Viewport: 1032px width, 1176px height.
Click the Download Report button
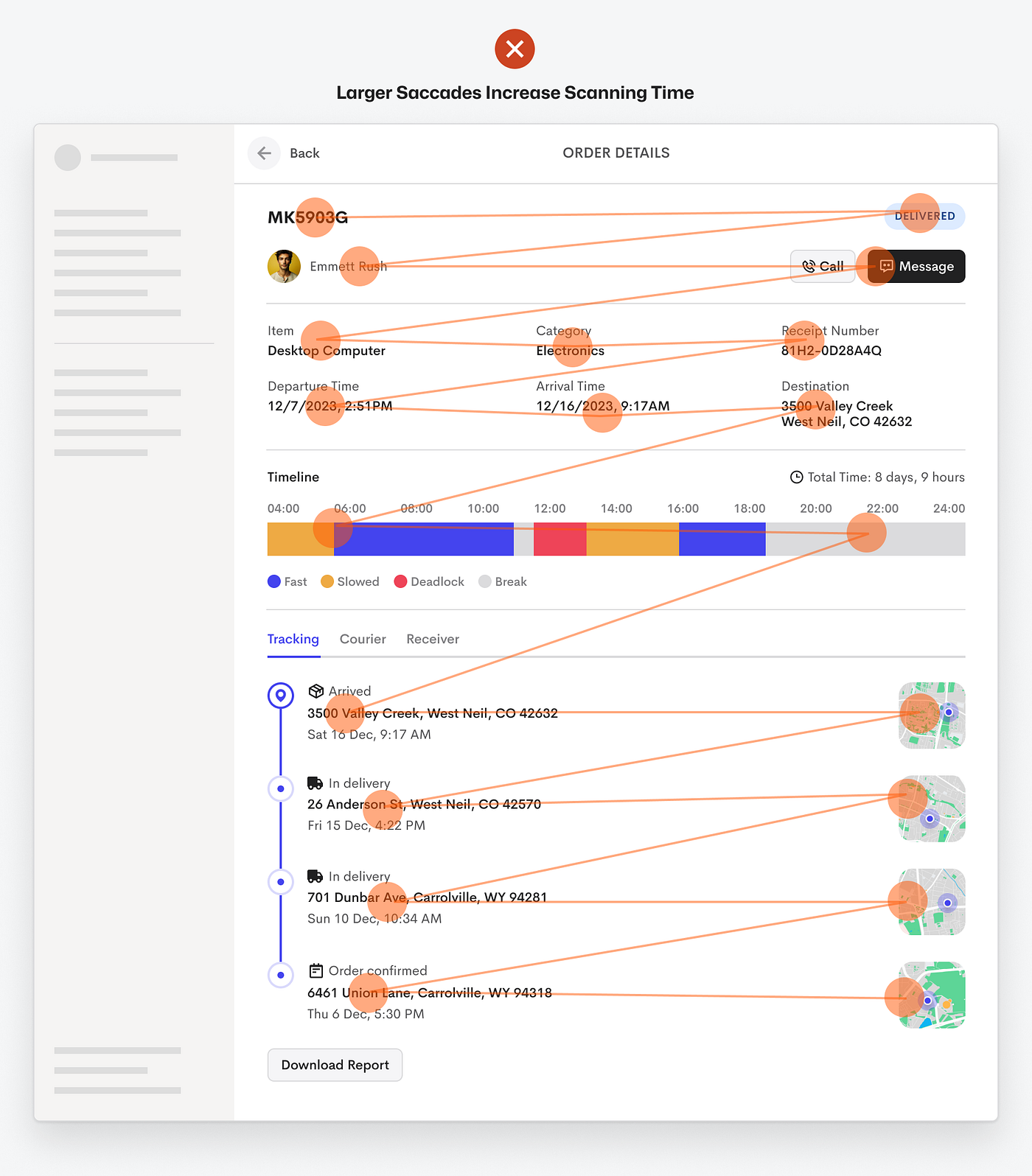pos(335,1065)
